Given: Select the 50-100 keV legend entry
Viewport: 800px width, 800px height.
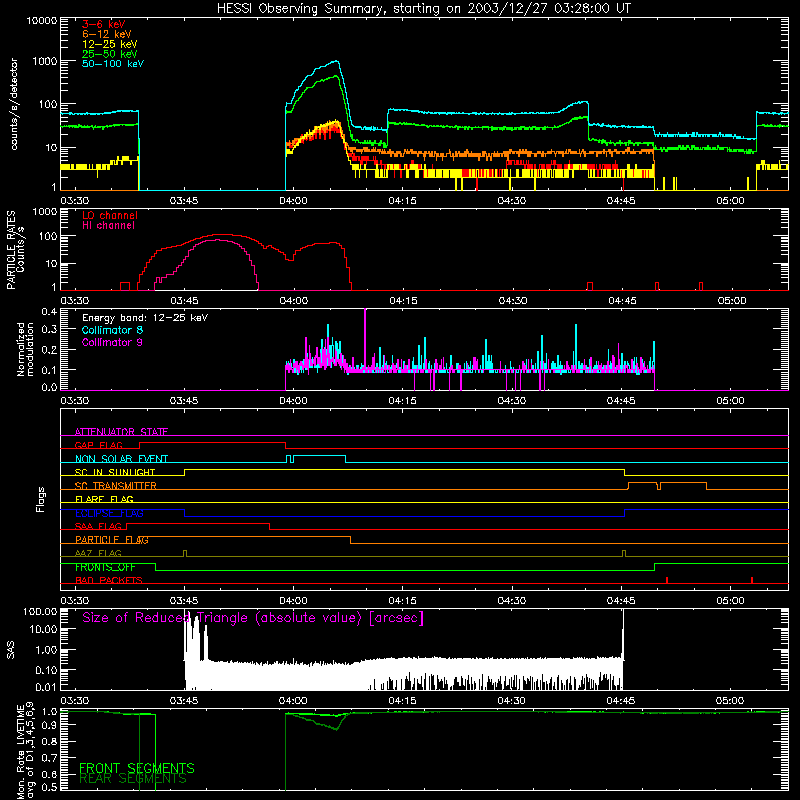Looking at the screenshot, I should click(x=113, y=64).
